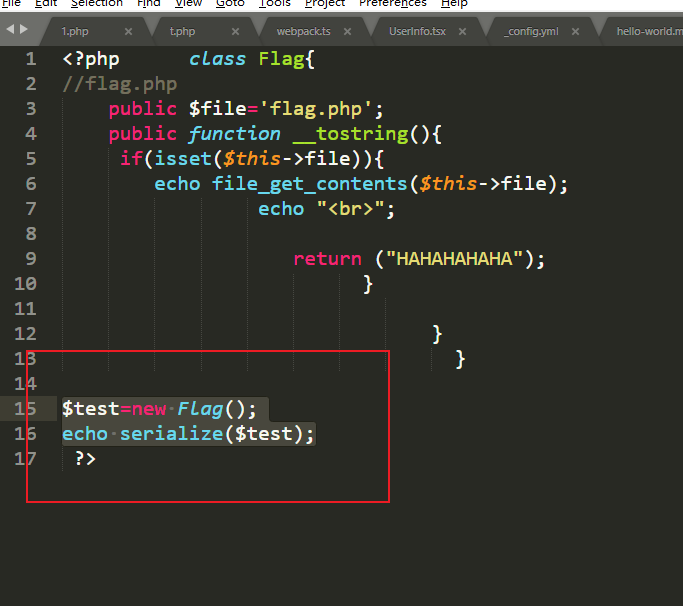Click line number 9 in gutter
This screenshot has width=683, height=606.
[30, 258]
